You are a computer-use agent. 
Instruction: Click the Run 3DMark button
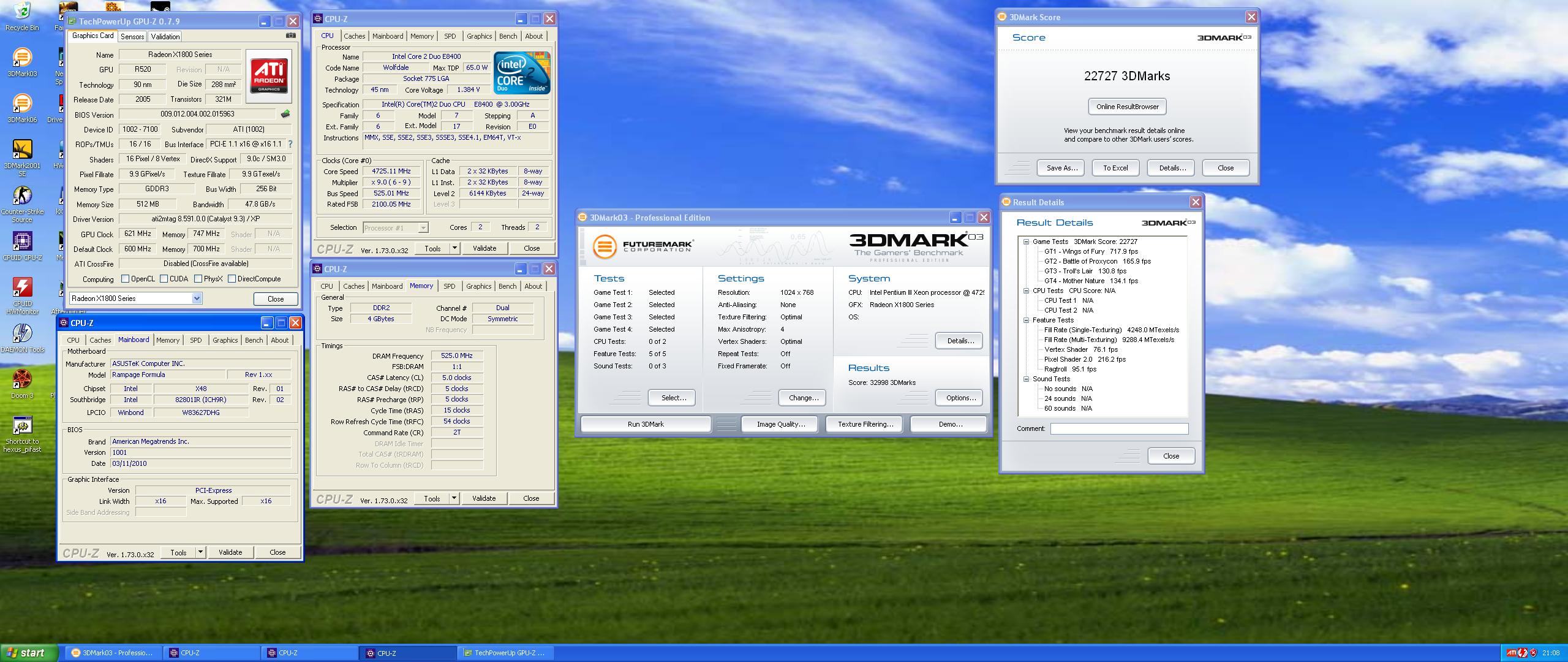click(x=646, y=424)
